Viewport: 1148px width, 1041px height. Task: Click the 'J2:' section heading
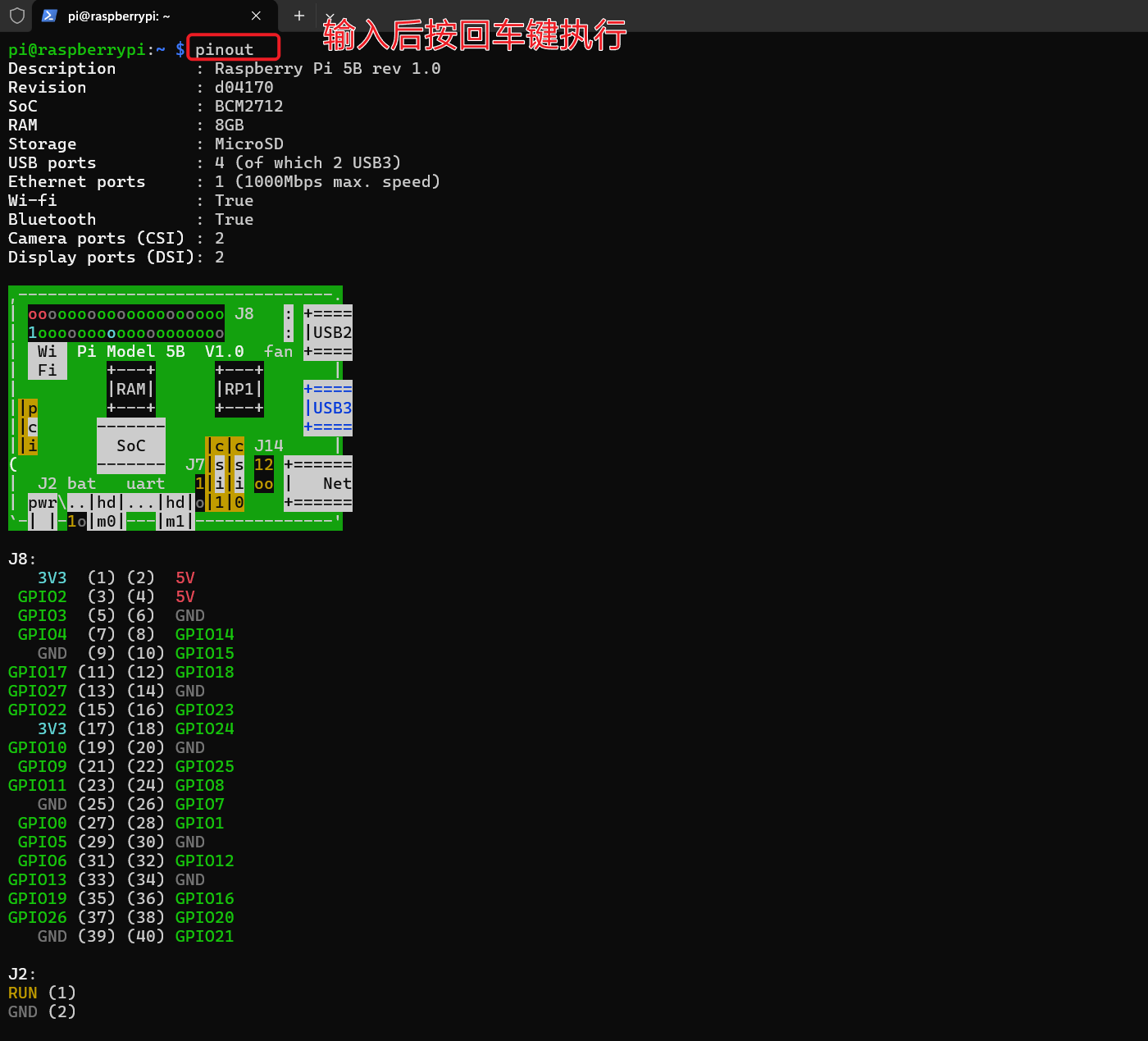click(23, 974)
